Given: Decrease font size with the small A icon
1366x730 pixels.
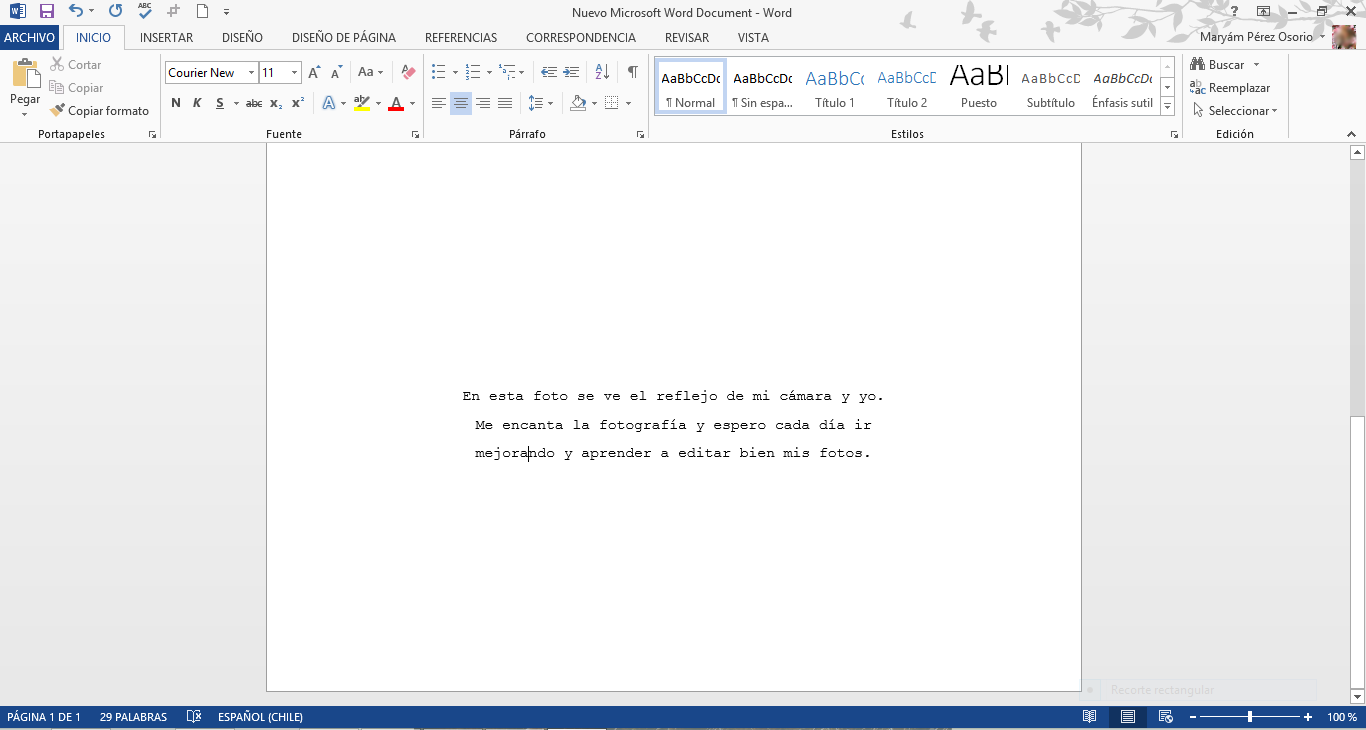Looking at the screenshot, I should coord(336,72).
